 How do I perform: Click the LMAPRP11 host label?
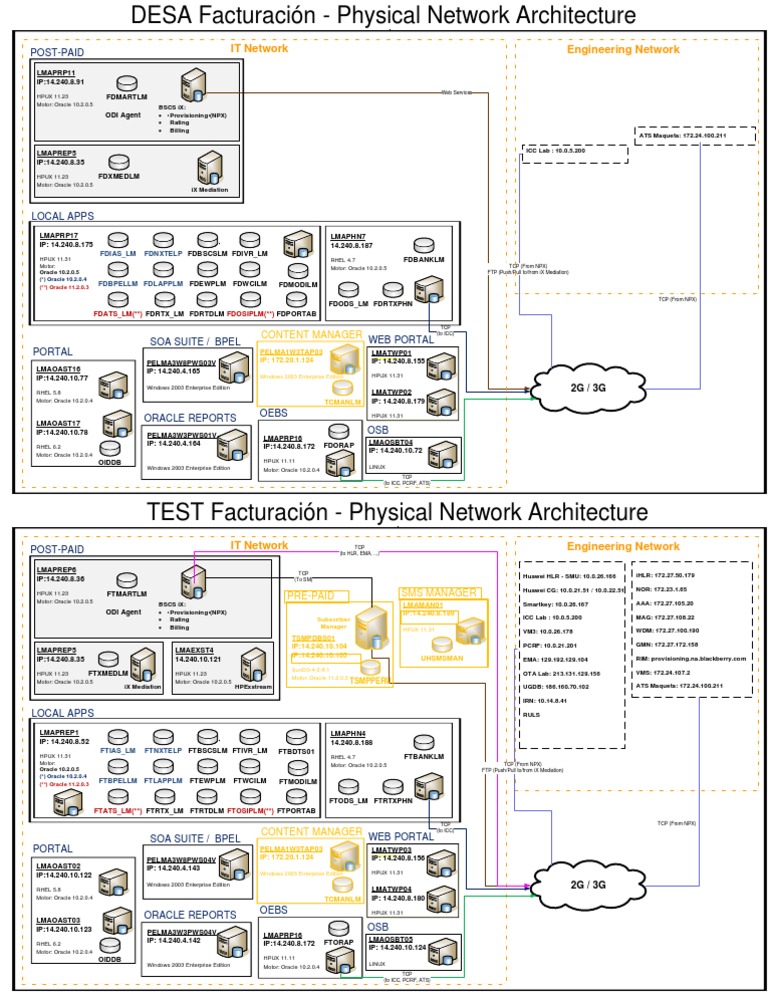pyautogui.click(x=56, y=73)
